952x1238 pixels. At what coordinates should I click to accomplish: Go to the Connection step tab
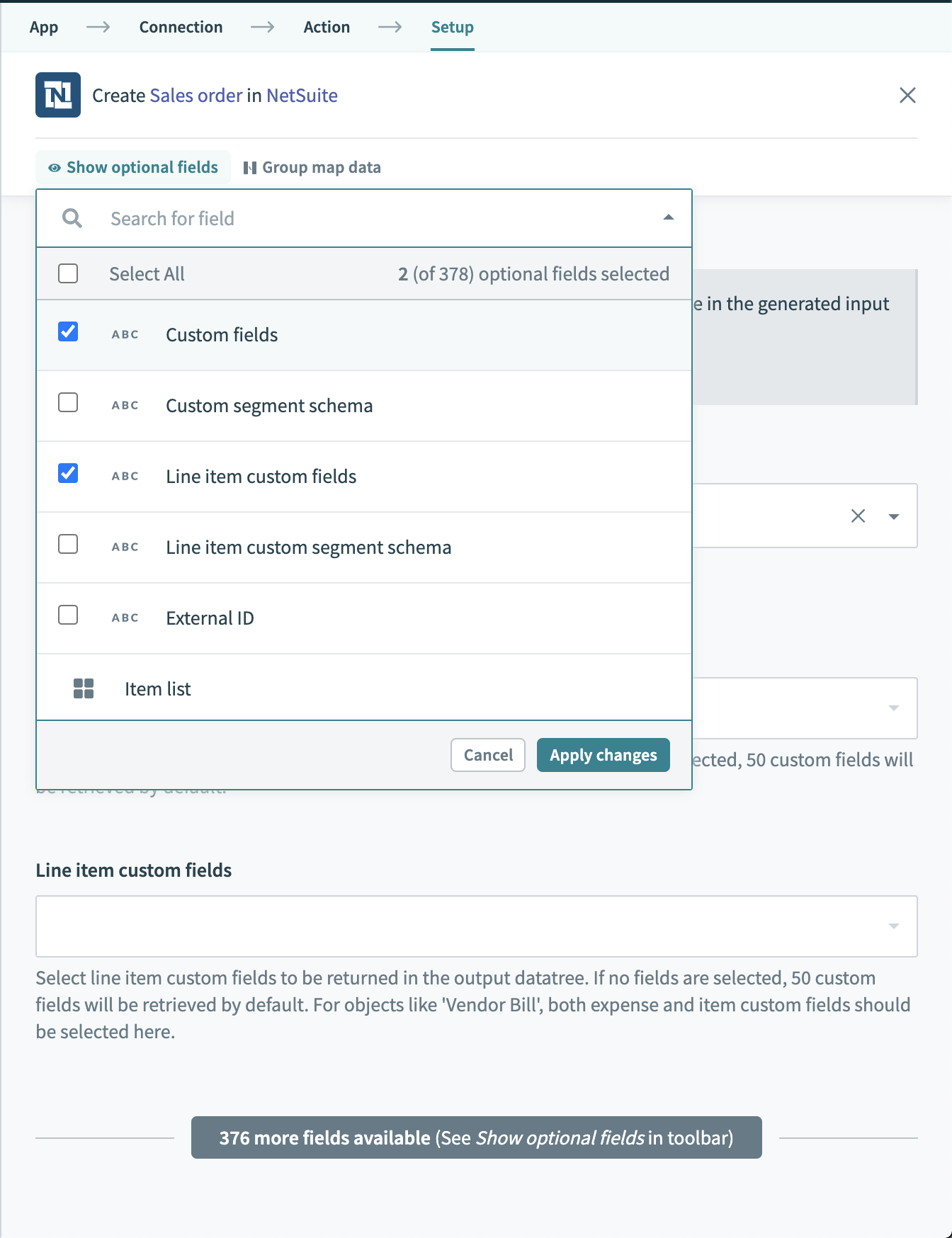click(181, 27)
